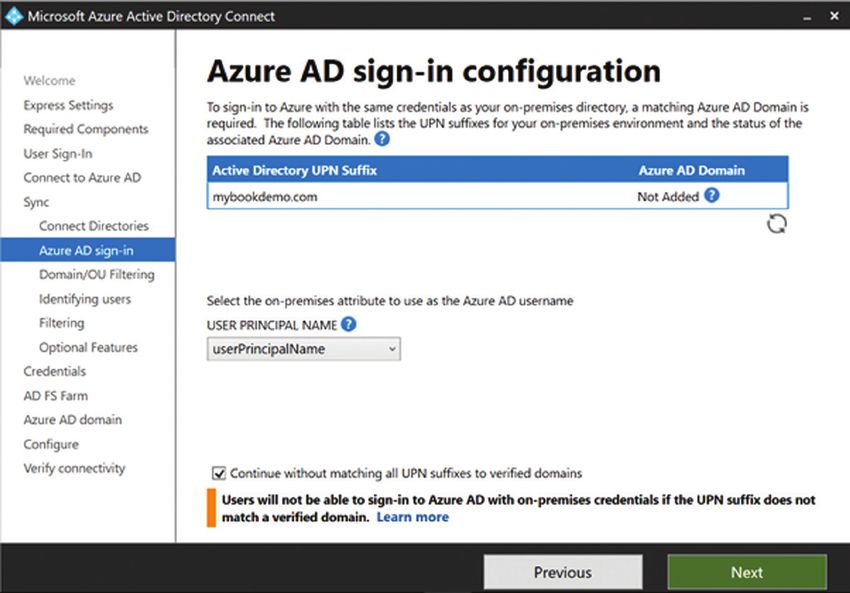This screenshot has width=850, height=593.
Task: Open the Filtering step
Action: (x=62, y=323)
